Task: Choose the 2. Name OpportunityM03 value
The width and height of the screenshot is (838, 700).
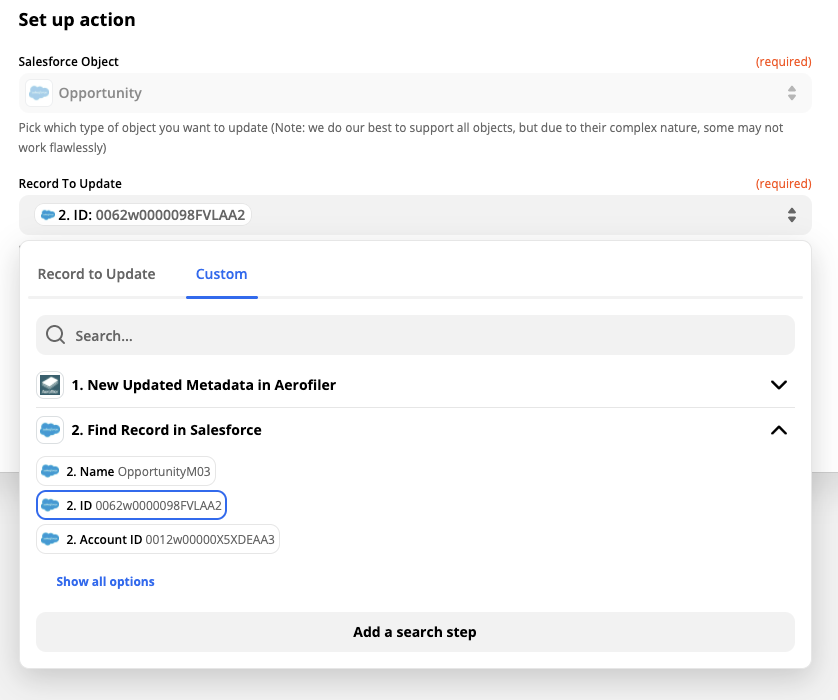Action: point(140,471)
